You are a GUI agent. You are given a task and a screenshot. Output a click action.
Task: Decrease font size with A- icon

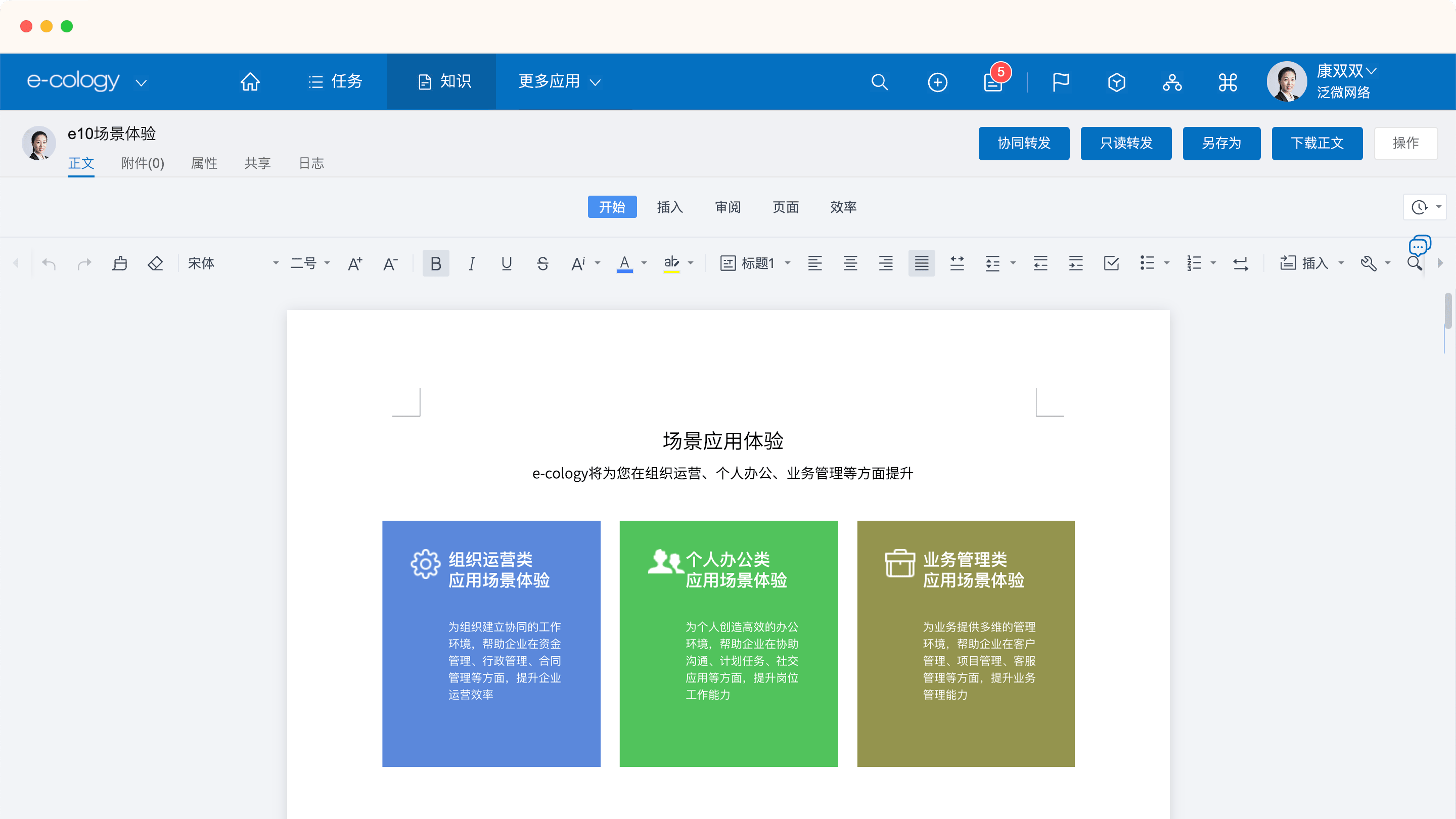click(390, 263)
